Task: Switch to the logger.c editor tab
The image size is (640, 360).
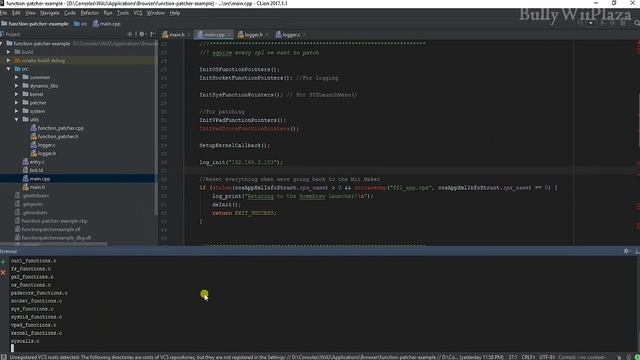Action: 291,35
